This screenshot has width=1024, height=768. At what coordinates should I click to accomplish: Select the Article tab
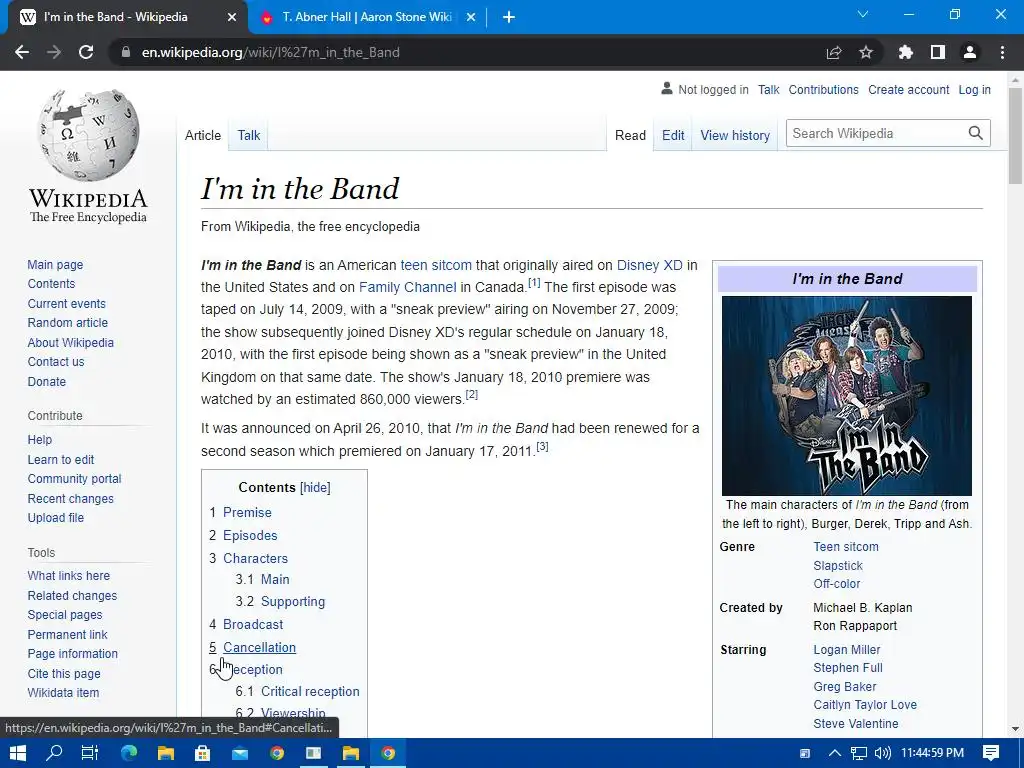pyautogui.click(x=202, y=135)
